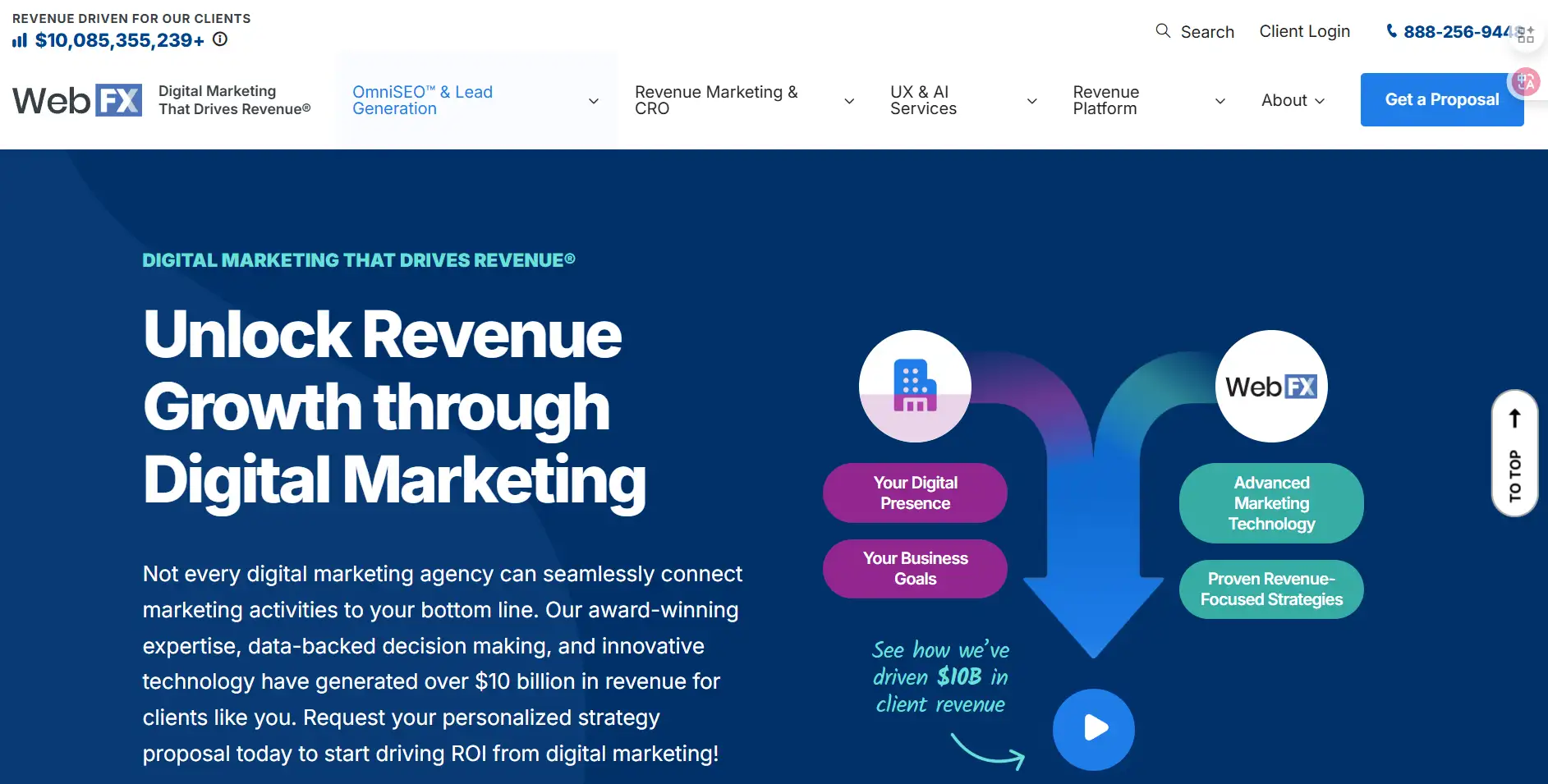The image size is (1548, 784).
Task: Click the revenue info circle icon
Action: (x=220, y=39)
